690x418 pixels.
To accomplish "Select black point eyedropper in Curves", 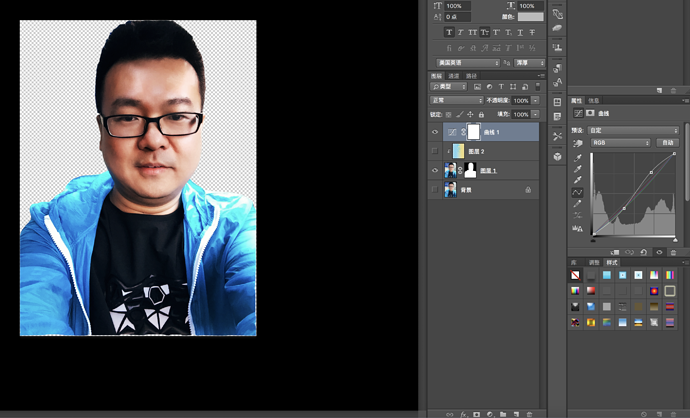I will (578, 158).
